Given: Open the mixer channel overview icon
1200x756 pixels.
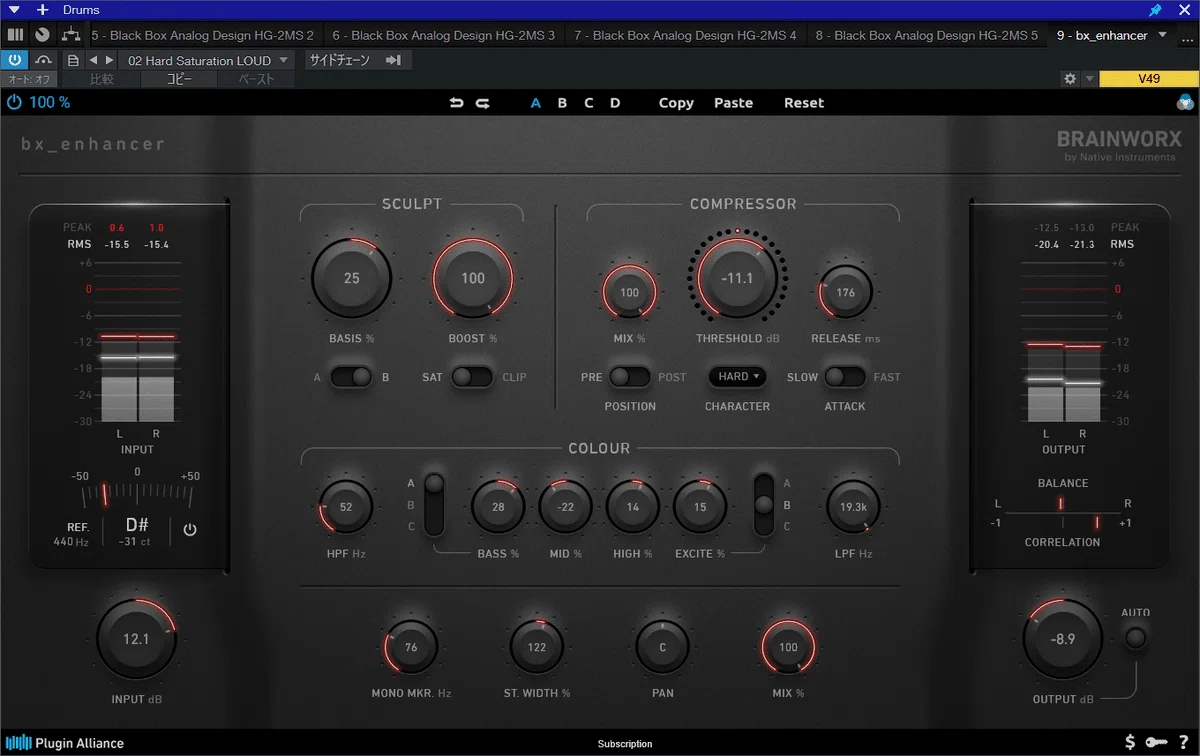Looking at the screenshot, I should pos(15,35).
